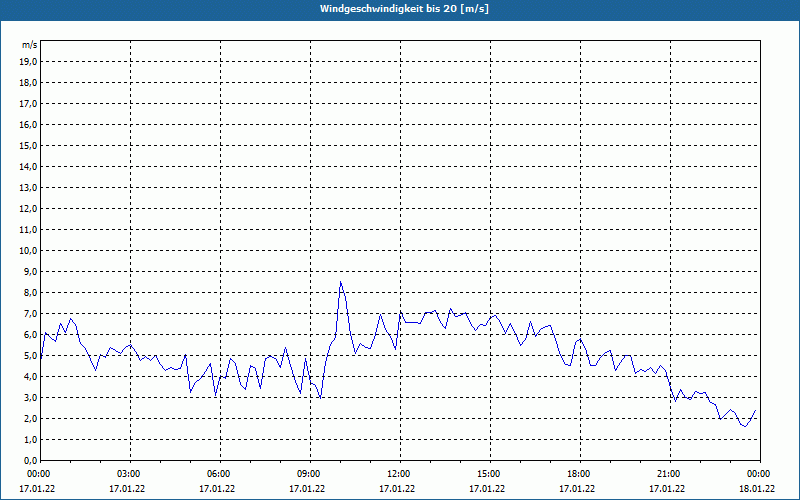Click the "21:00" time label
This screenshot has width=800, height=500.
point(670,474)
